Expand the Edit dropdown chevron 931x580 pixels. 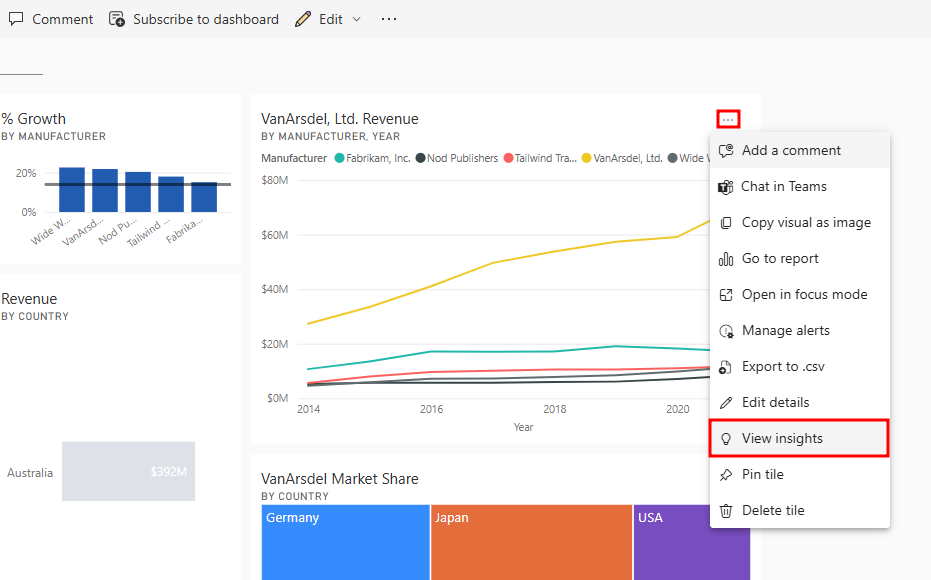(x=356, y=20)
